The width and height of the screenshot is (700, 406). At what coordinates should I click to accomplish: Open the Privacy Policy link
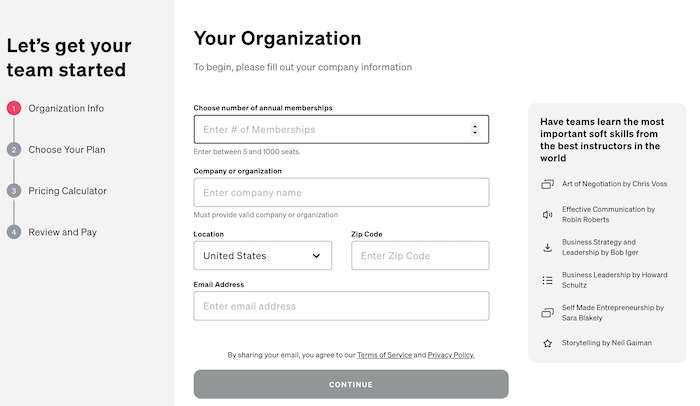click(451, 355)
